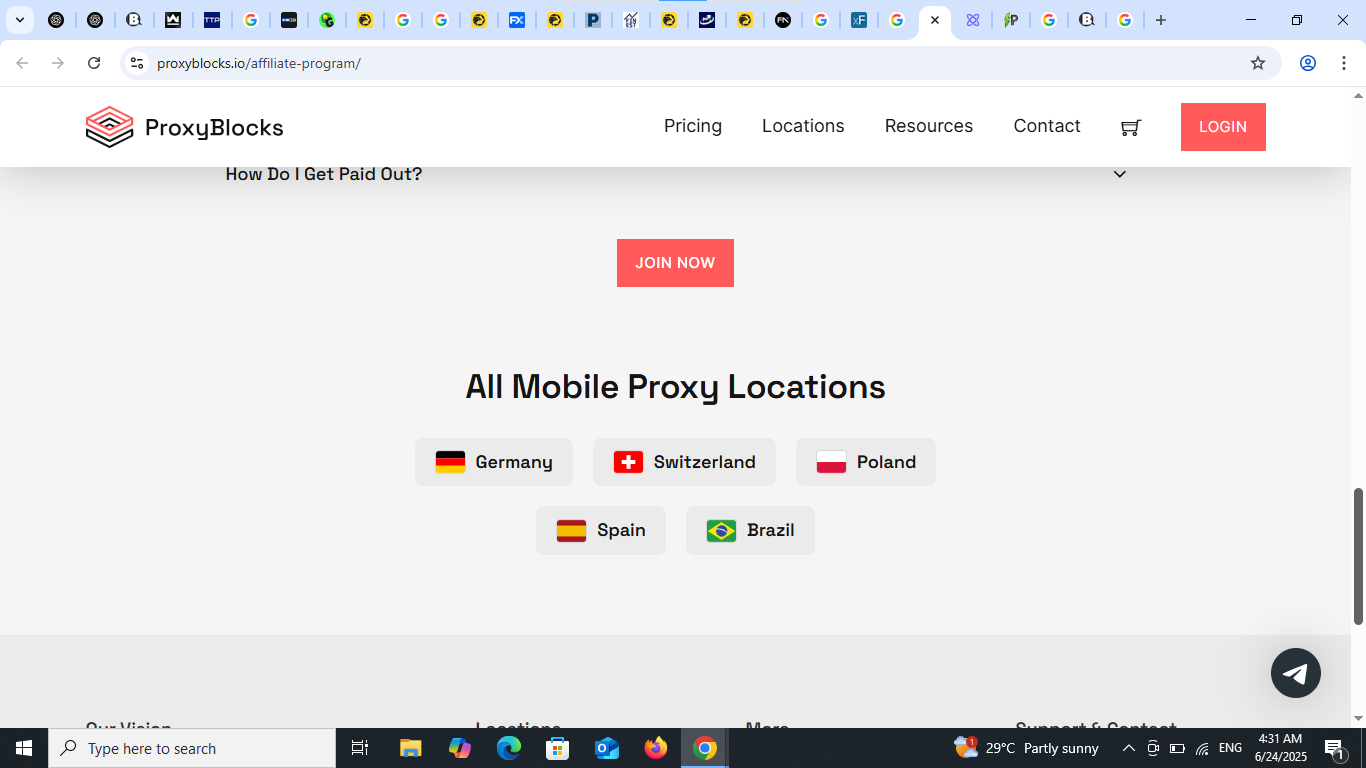Screen dimensions: 1366x768
Task: Open the shopping cart icon
Action: click(1130, 127)
